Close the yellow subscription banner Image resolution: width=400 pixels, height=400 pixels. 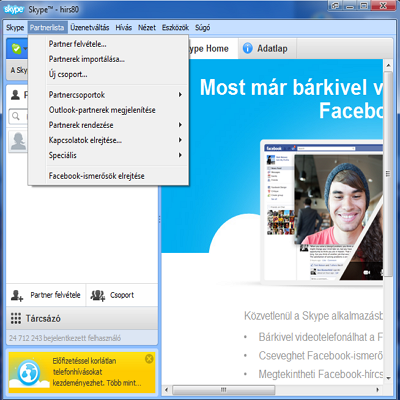click(149, 359)
